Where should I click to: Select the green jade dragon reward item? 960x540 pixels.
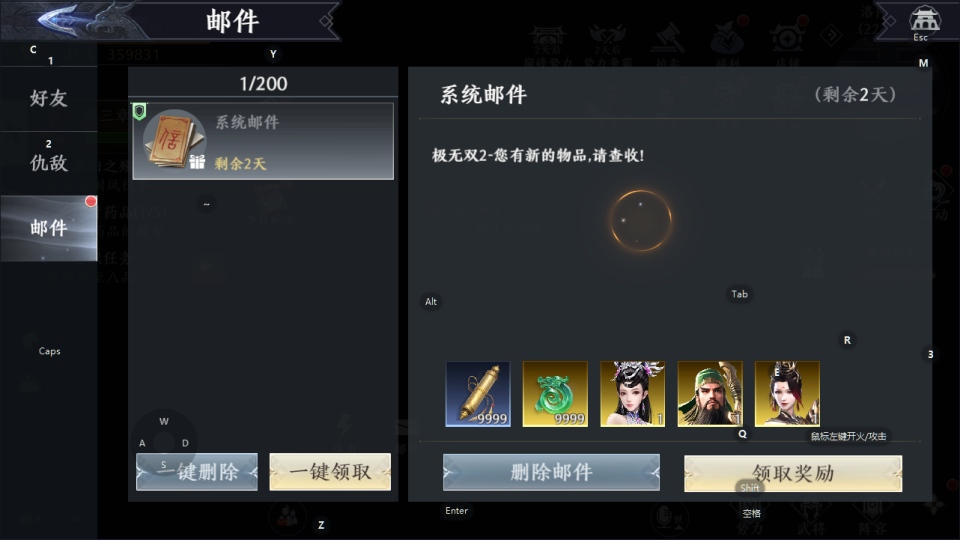[x=555, y=394]
